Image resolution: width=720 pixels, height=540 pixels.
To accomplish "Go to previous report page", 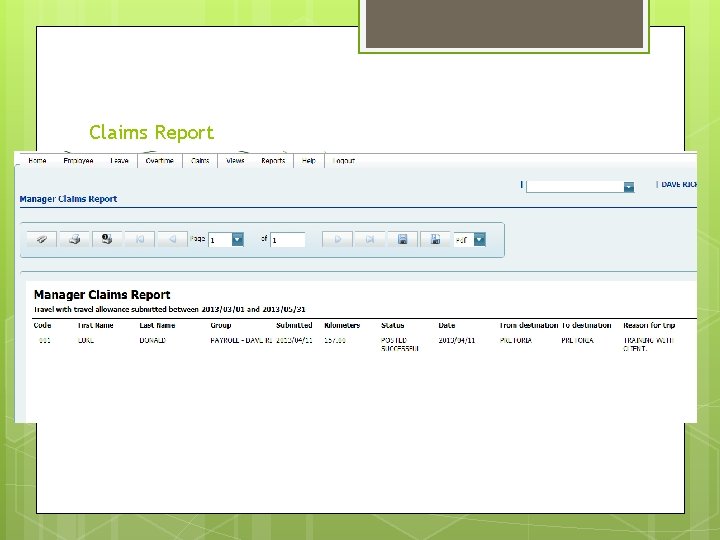I will click(x=172, y=239).
